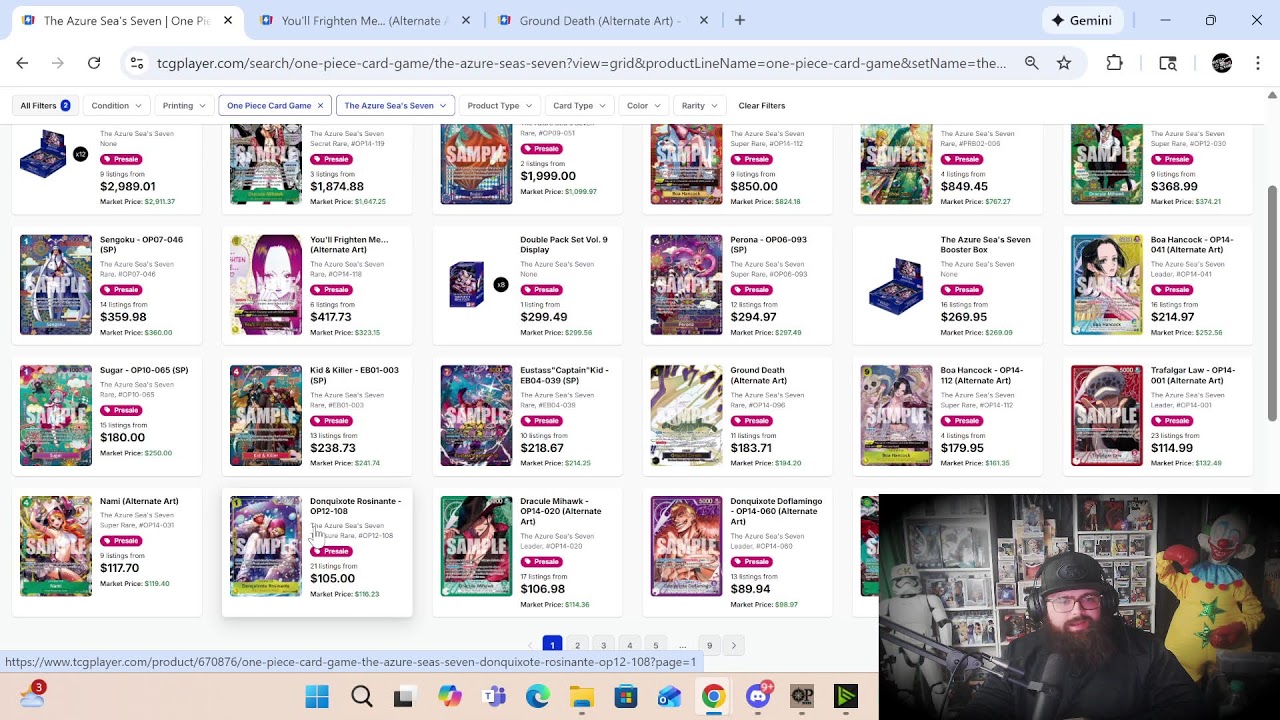Open the Microsoft Edge taskbar icon
The width and height of the screenshot is (1280, 720).
coord(537,696)
